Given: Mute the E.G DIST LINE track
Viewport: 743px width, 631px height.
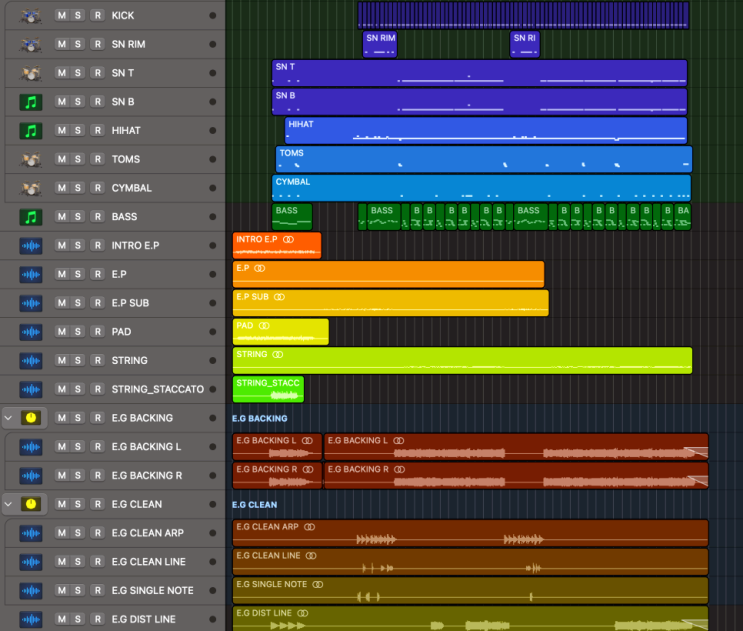Looking at the screenshot, I should [62, 619].
